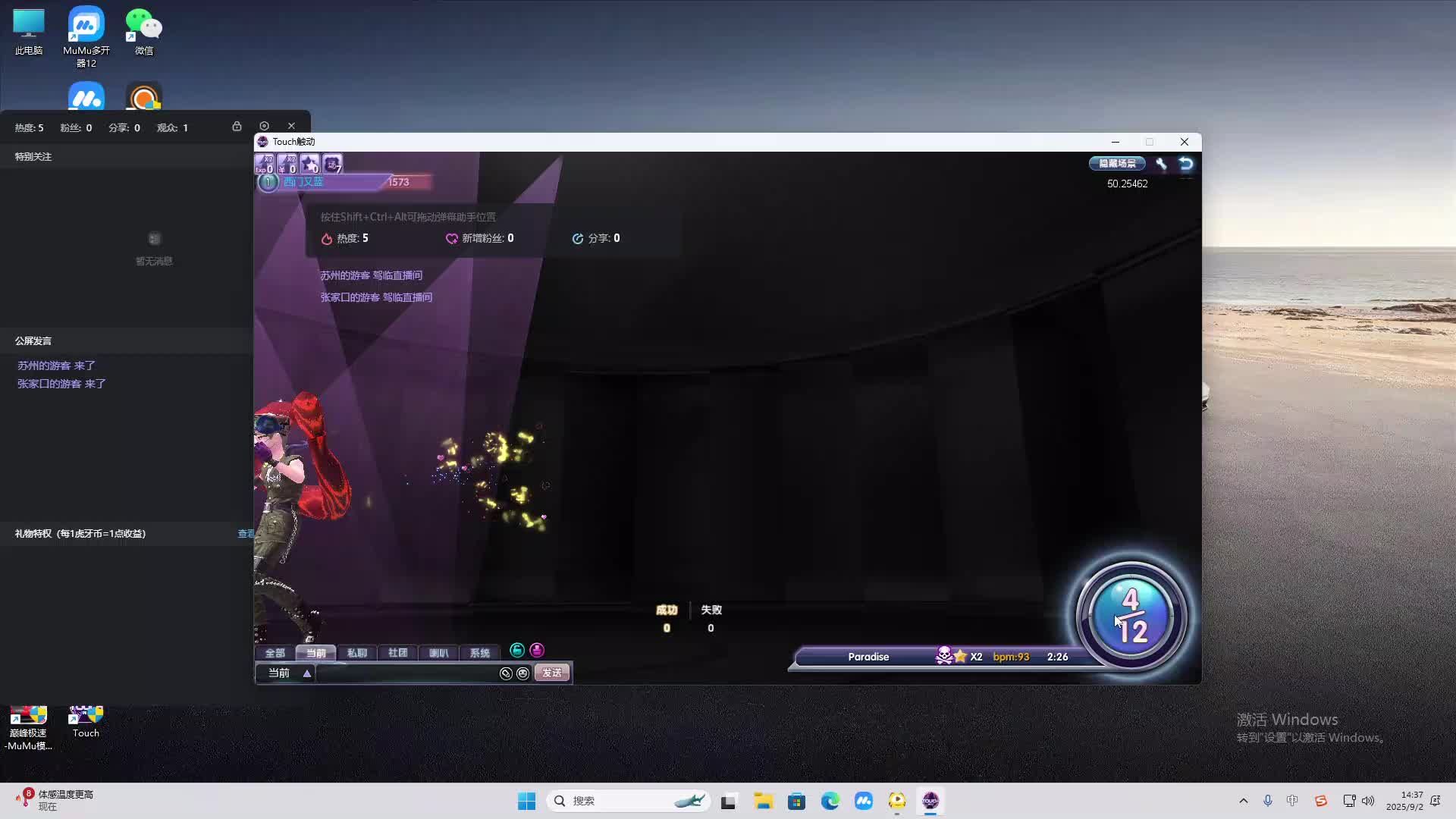Toggle the padlock in streaming assistant header
The width and height of the screenshot is (1456, 819).
(237, 127)
